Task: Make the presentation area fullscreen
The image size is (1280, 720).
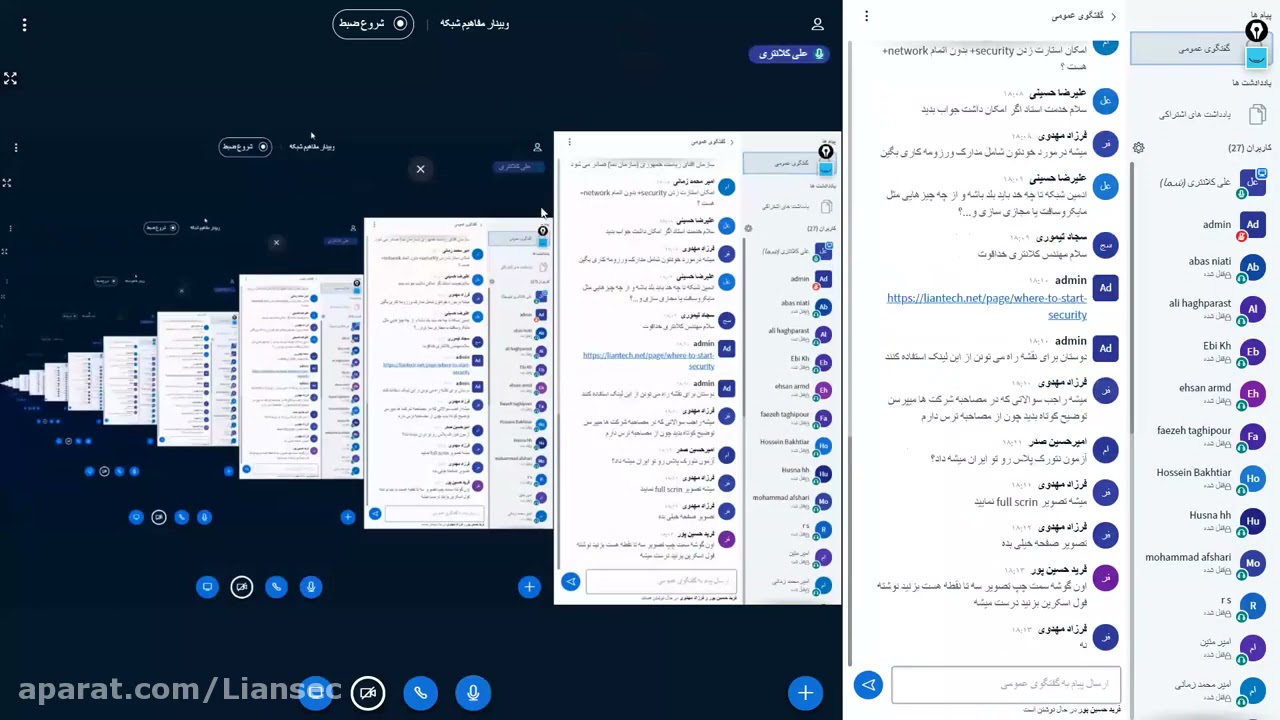Action: pos(10,78)
